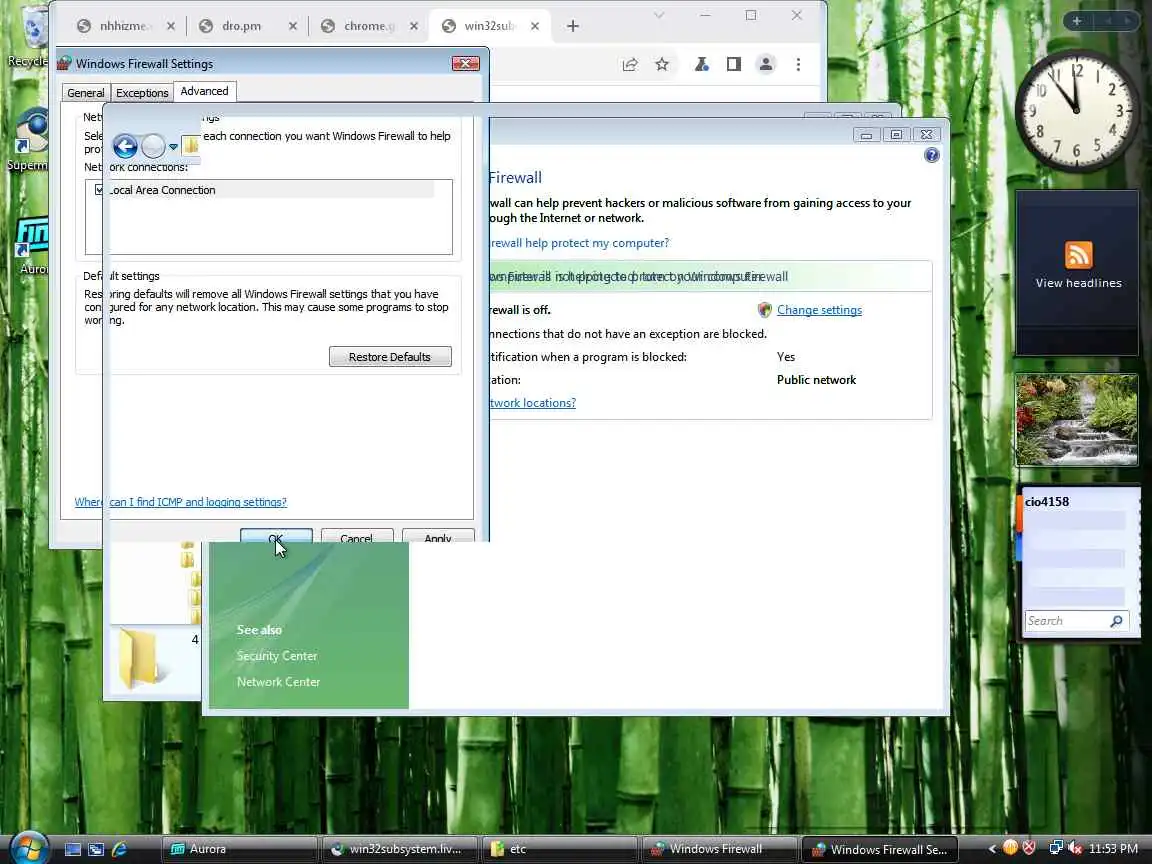Switch to the etc folder taskbar button
The image size is (1152, 864).
coord(559,849)
